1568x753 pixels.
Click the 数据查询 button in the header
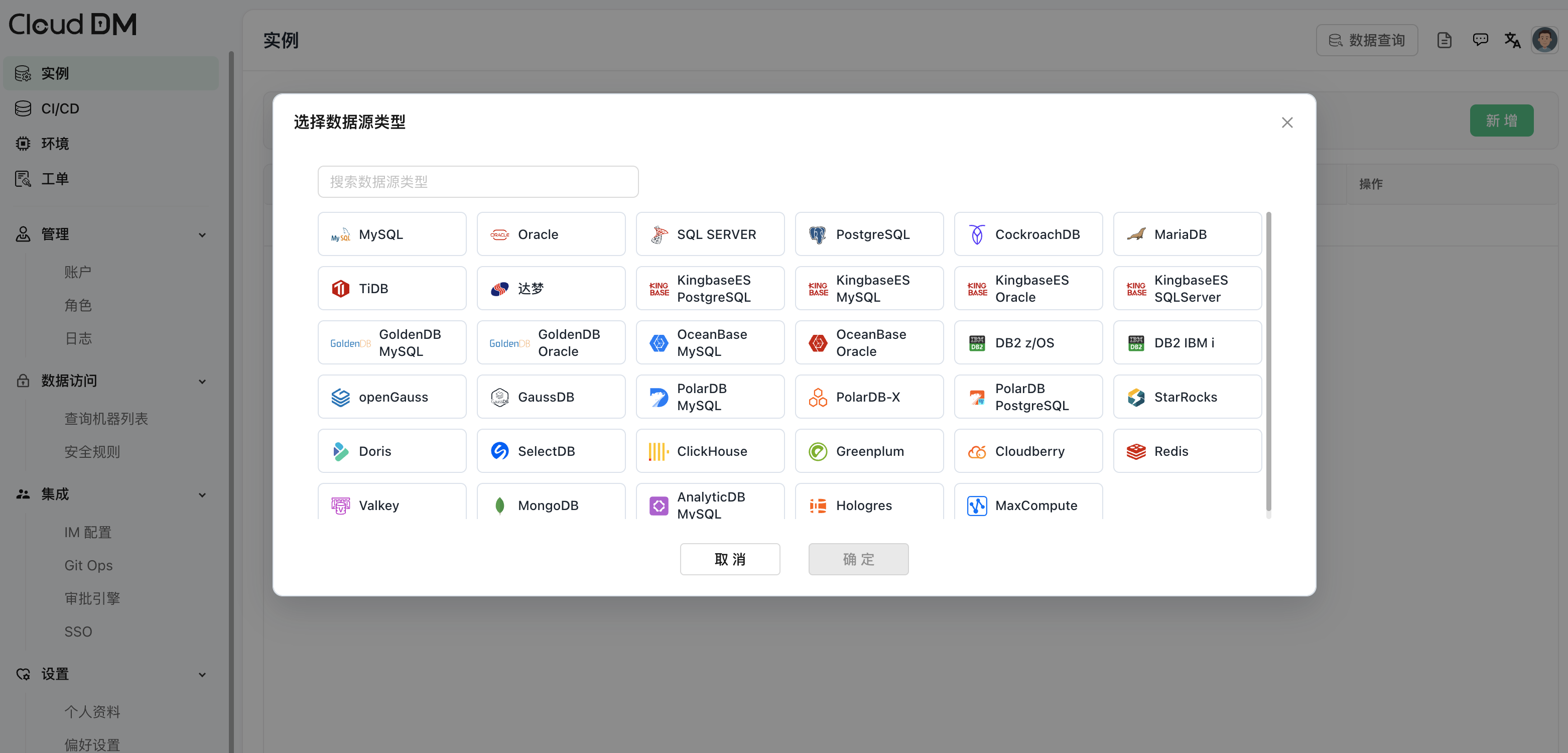pos(1367,40)
